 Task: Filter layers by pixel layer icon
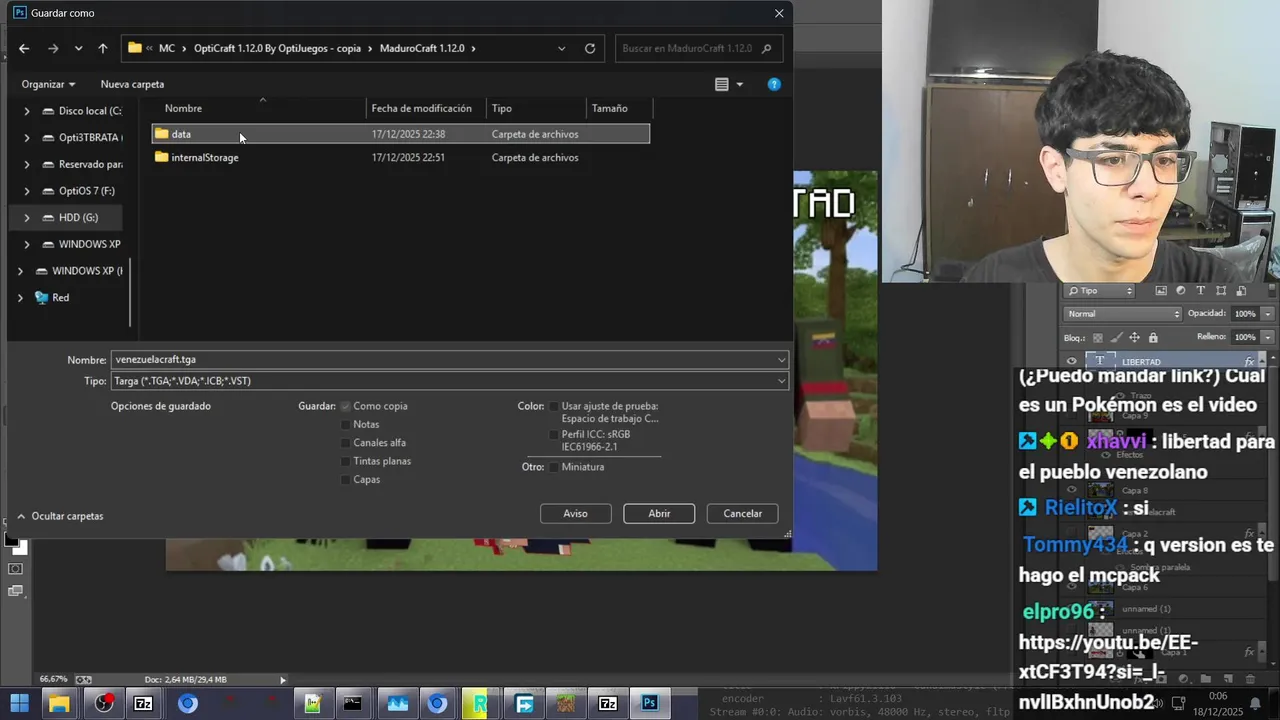[x=1161, y=291]
